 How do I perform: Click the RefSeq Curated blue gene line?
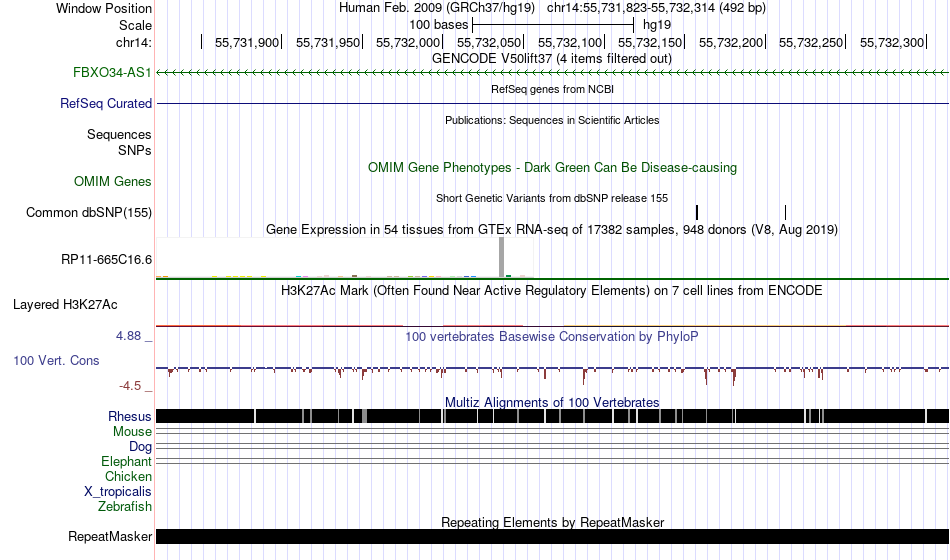pos(553,104)
